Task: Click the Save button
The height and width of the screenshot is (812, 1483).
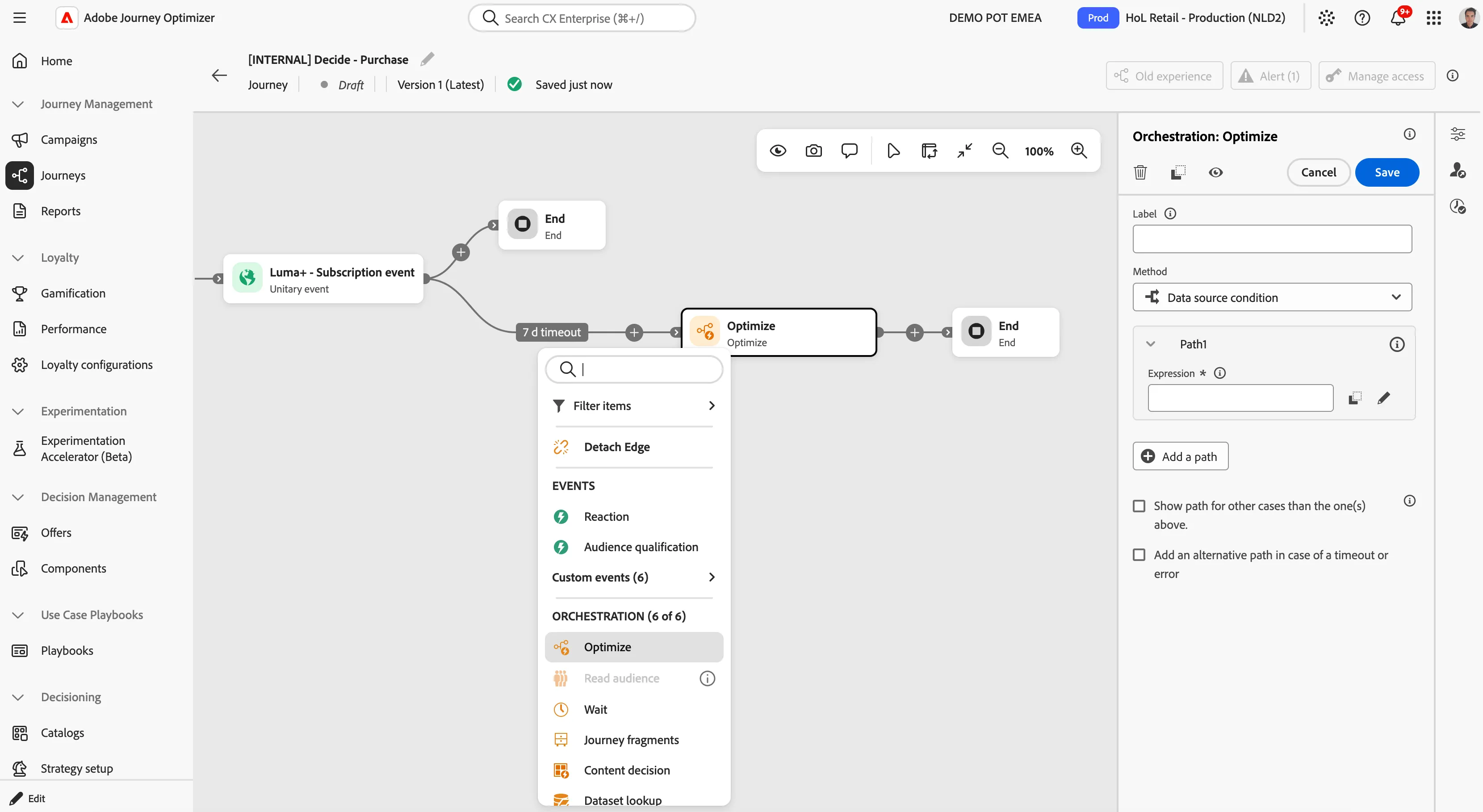Action: coord(1387,172)
